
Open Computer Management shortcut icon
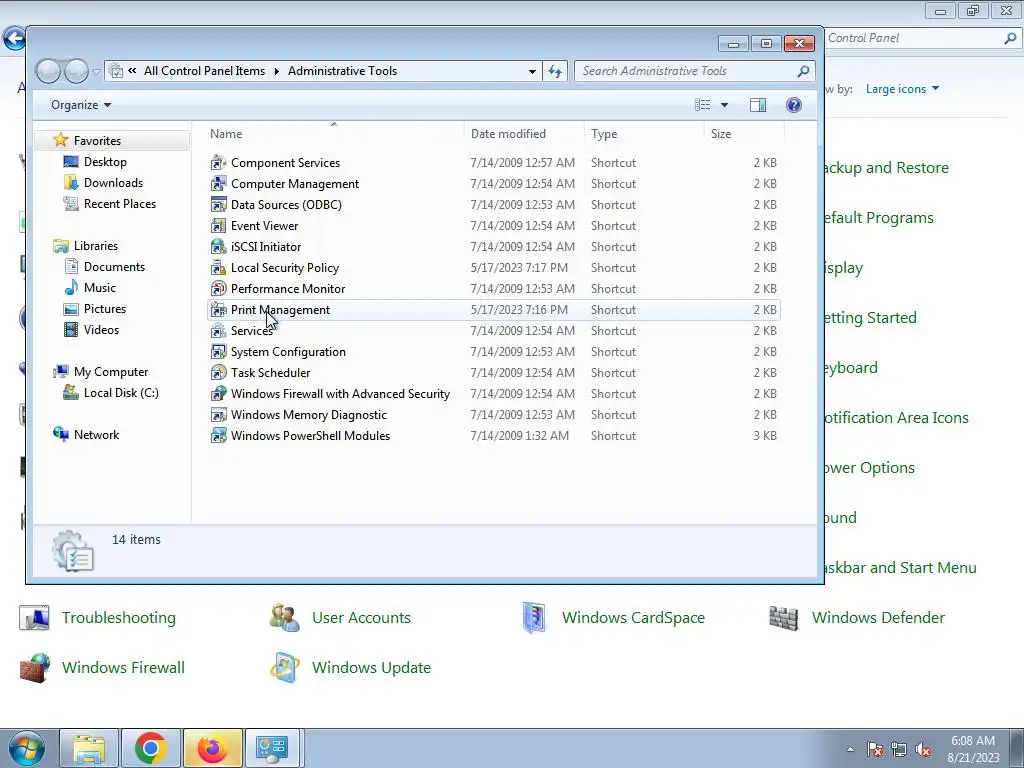(x=218, y=184)
